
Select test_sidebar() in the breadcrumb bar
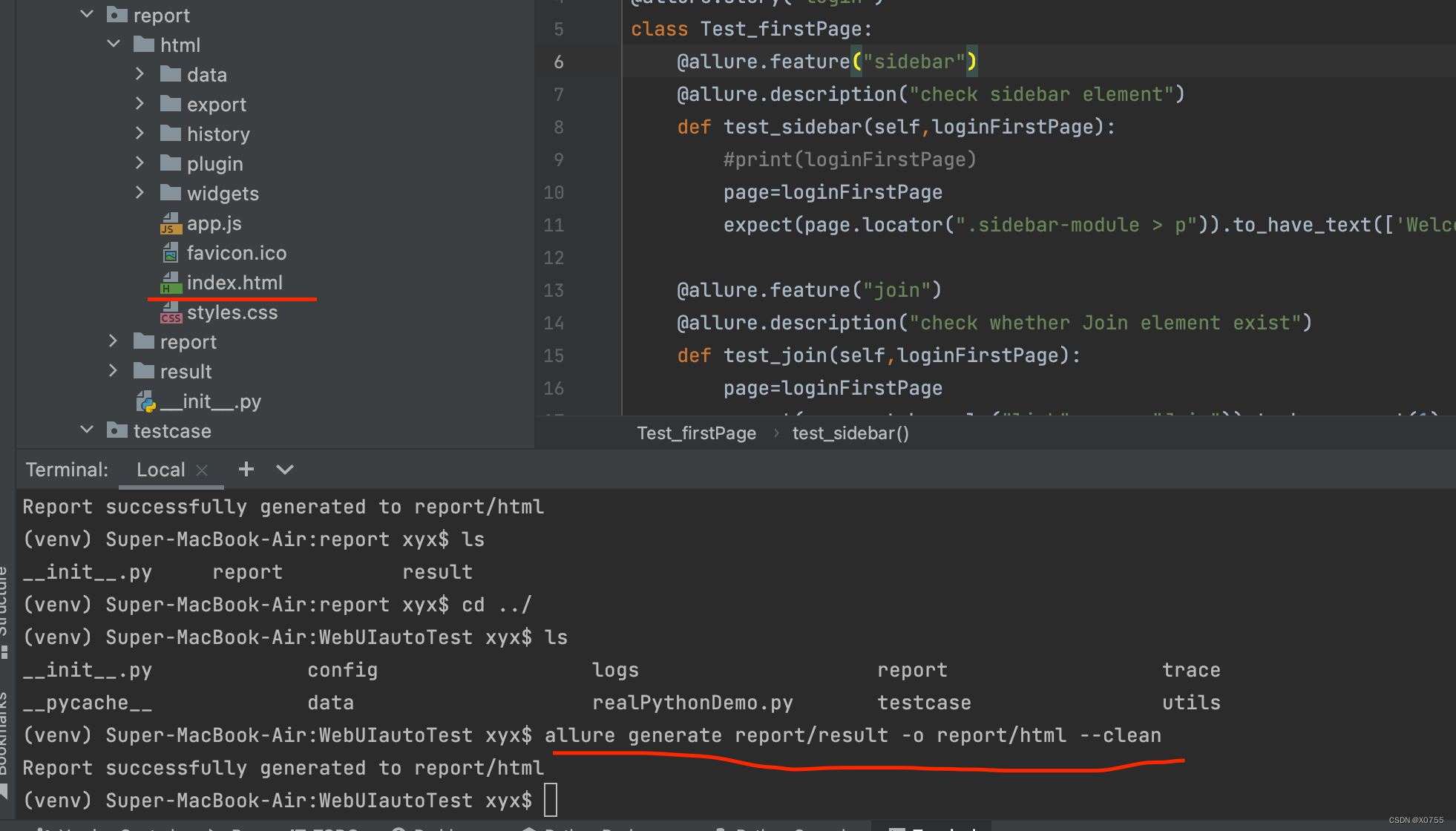[x=850, y=433]
